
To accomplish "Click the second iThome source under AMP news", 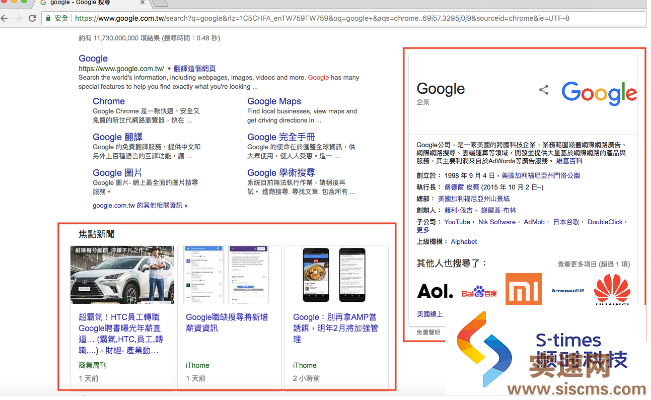I will pyautogui.click(x=305, y=366).
